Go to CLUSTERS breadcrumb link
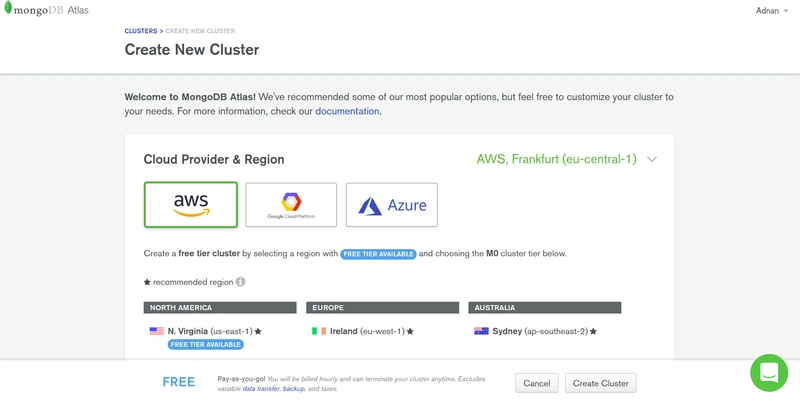The height and width of the screenshot is (404, 800). (141, 31)
